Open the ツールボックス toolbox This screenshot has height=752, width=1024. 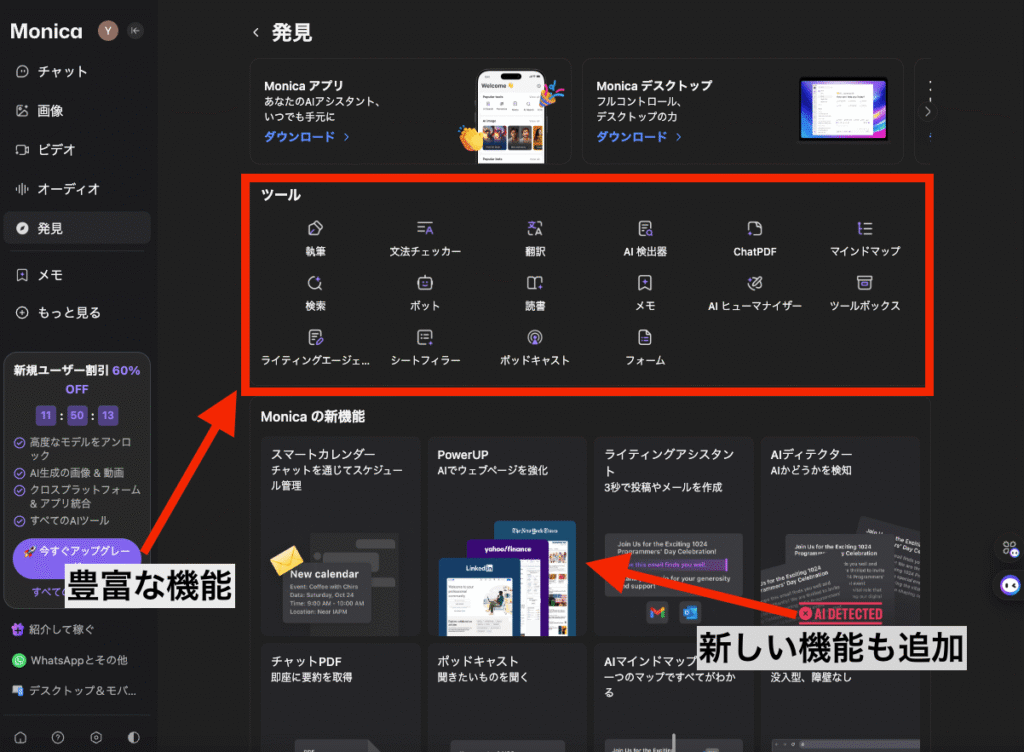coord(865,293)
